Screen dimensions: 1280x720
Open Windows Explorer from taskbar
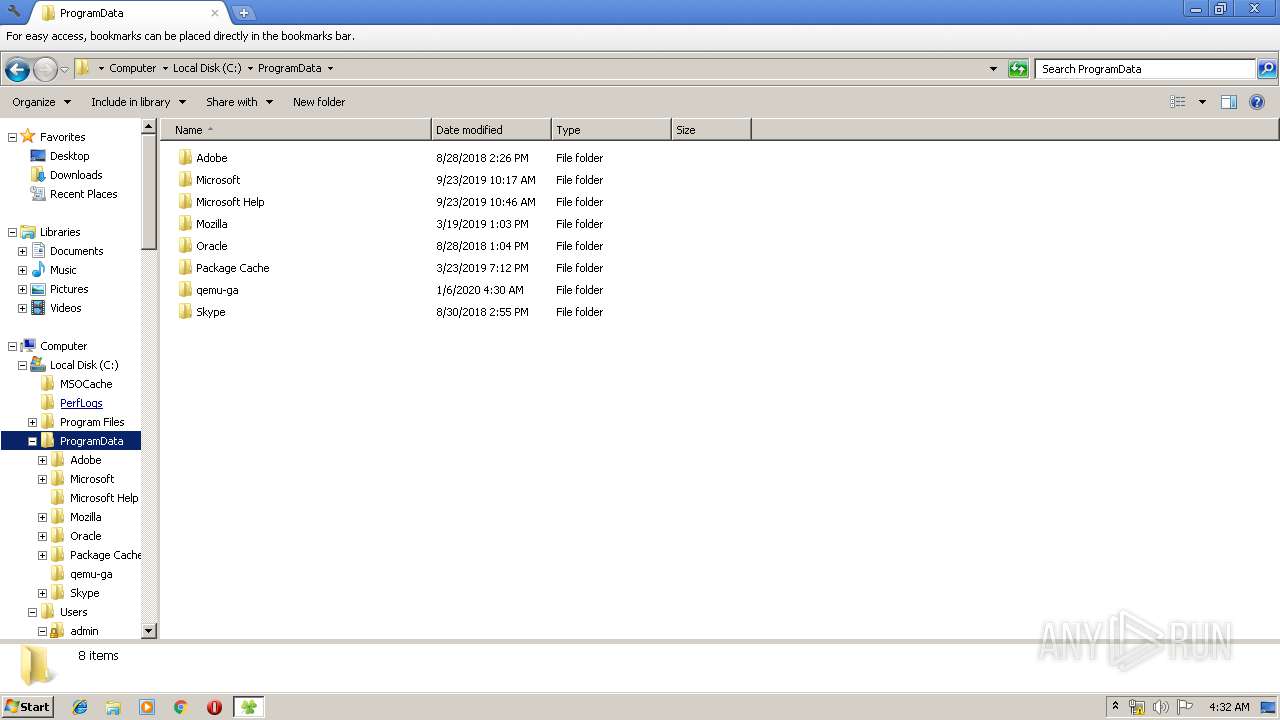(113, 707)
